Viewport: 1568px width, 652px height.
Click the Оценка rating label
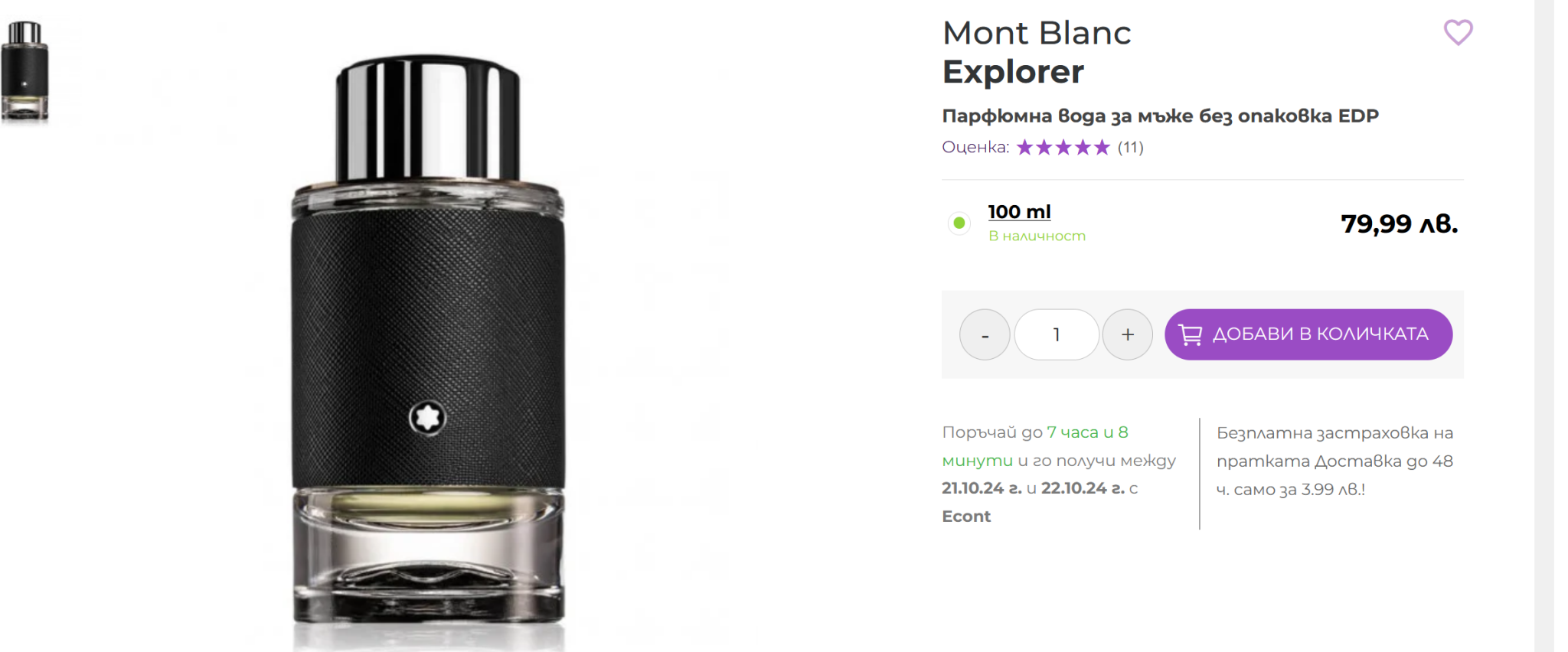tap(975, 147)
